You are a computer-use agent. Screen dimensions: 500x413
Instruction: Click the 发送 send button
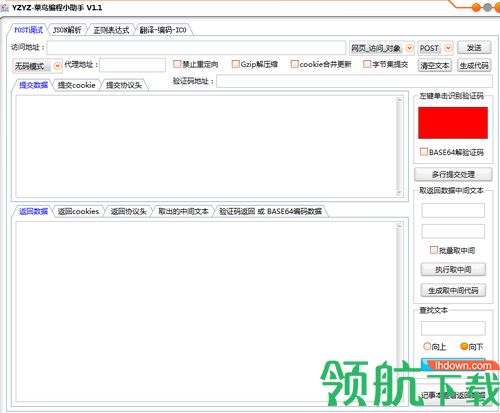(474, 48)
